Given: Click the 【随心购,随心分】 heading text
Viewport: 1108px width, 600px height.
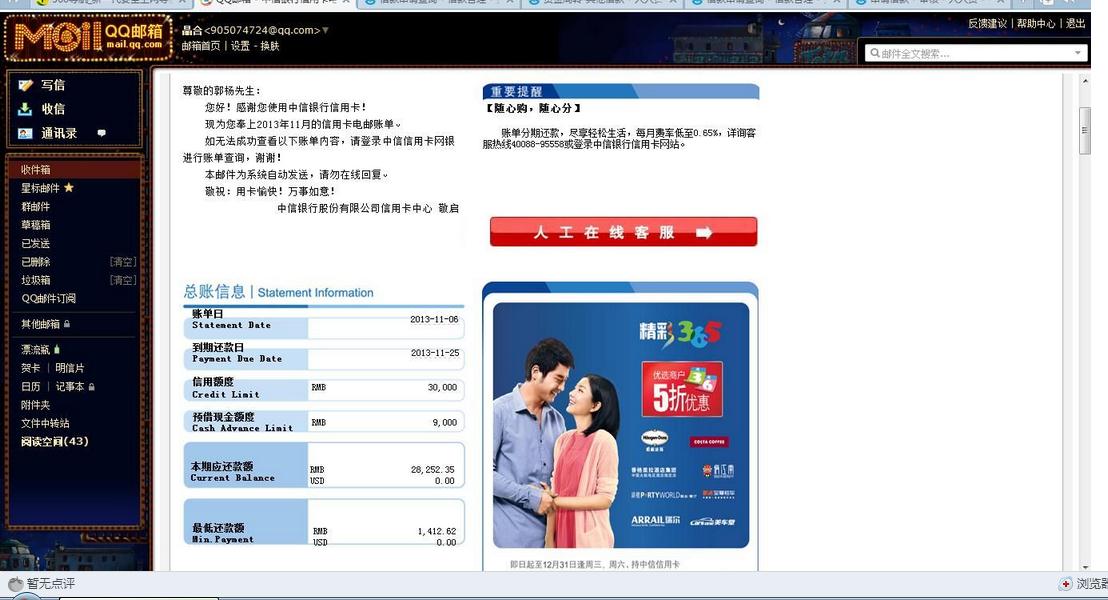Looking at the screenshot, I should click(x=533, y=108).
